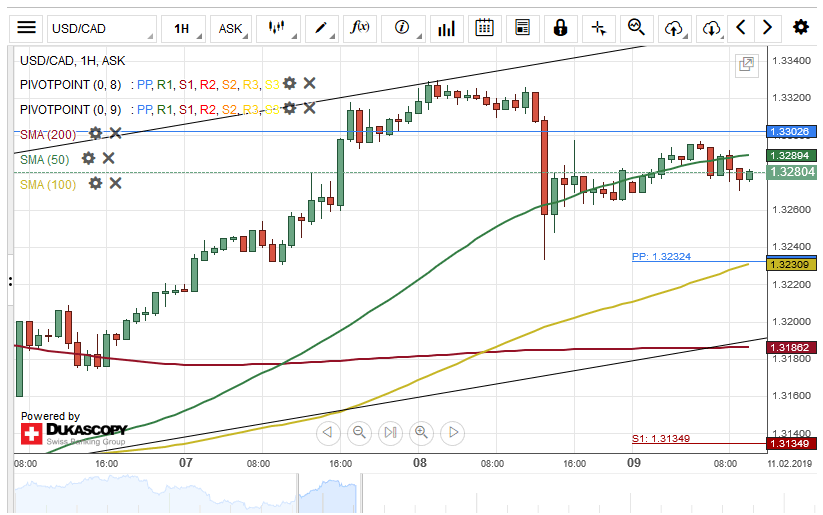Click the calendar icon in toolbar
The image size is (823, 515).
[485, 28]
